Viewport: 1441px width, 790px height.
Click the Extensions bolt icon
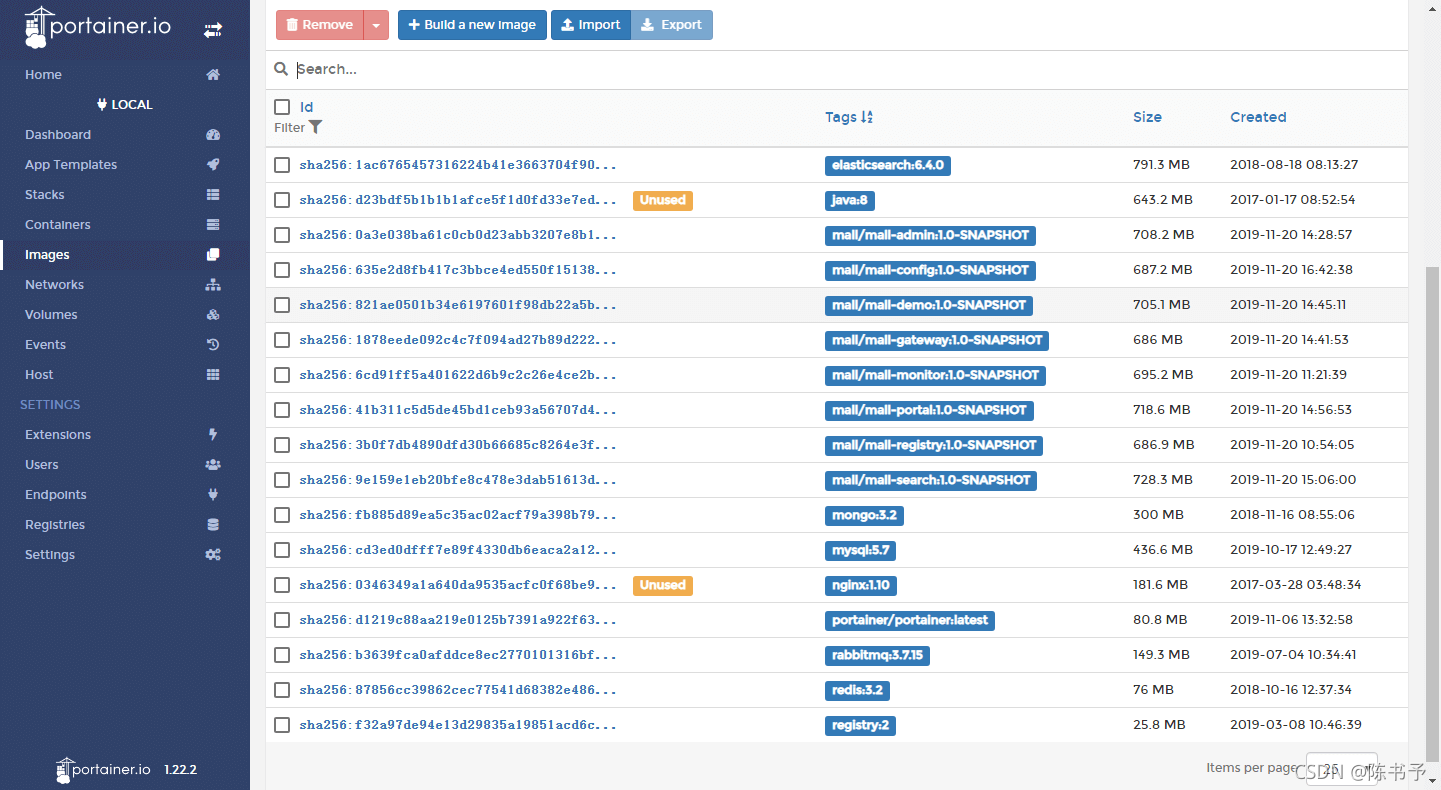(213, 435)
